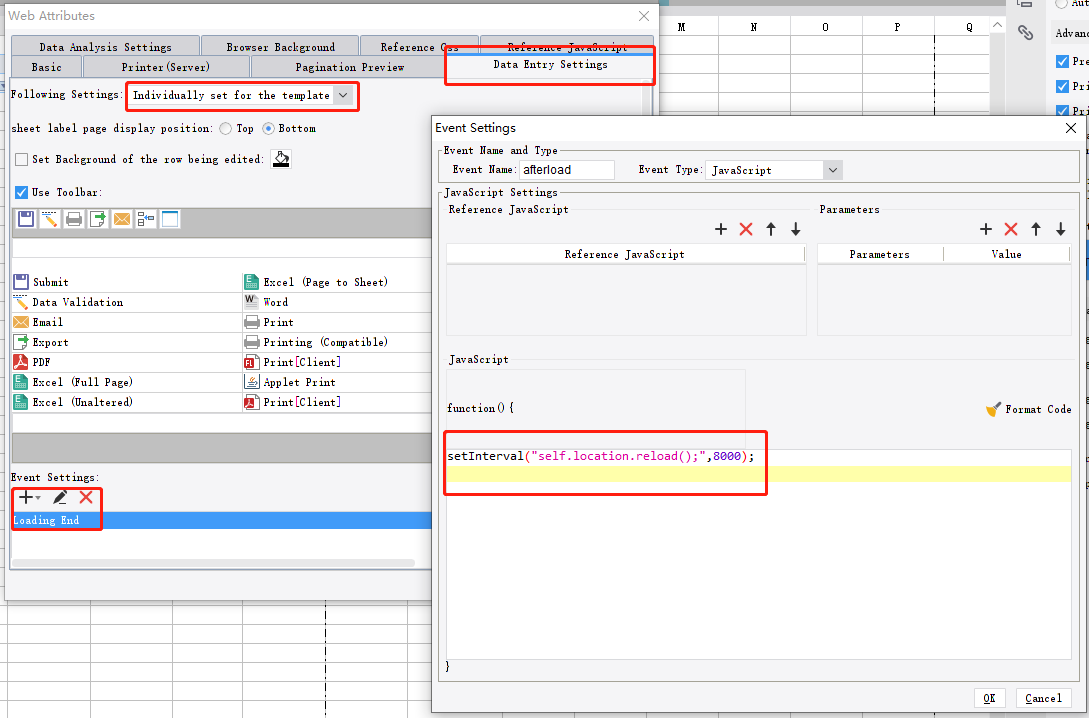Click the blank page icon in toolbar strip
Screen dimensions: 1089x718
coord(170,219)
